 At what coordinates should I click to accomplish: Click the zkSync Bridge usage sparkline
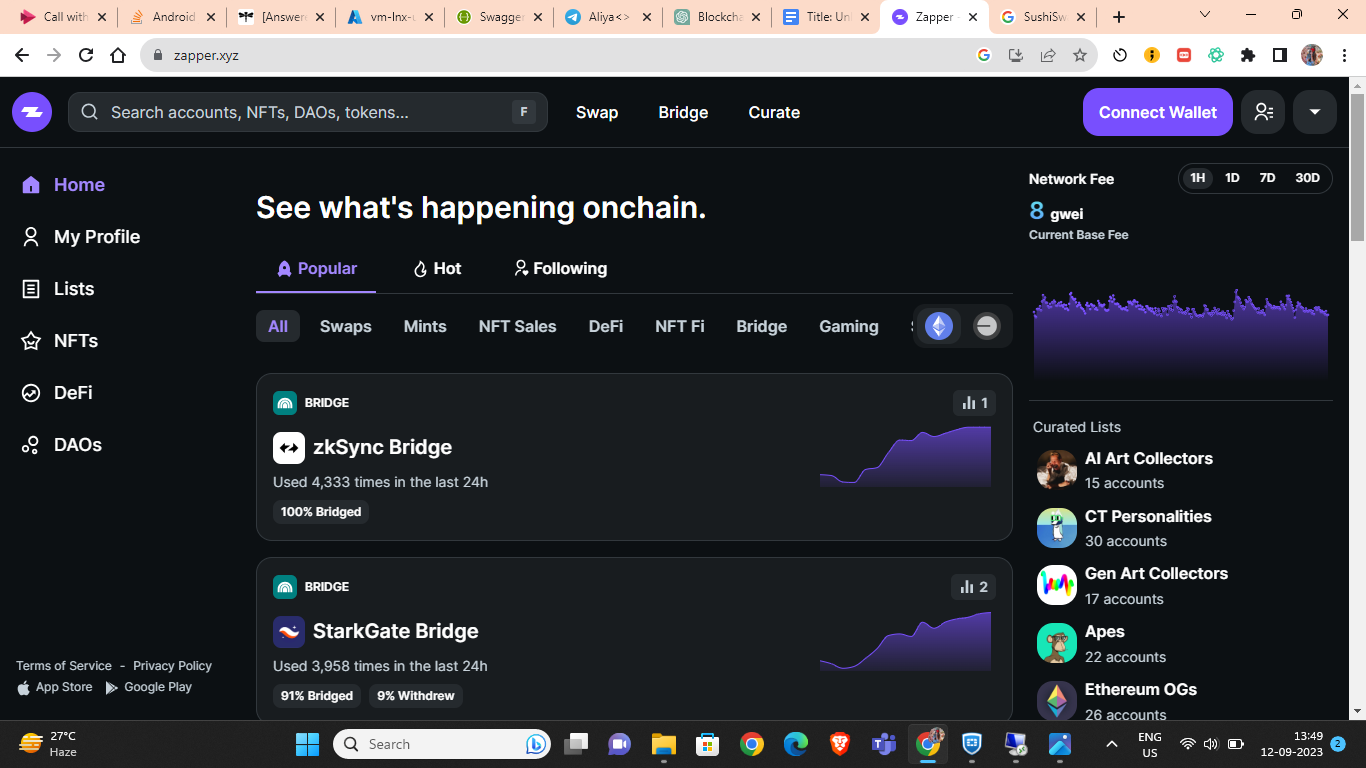[905, 457]
